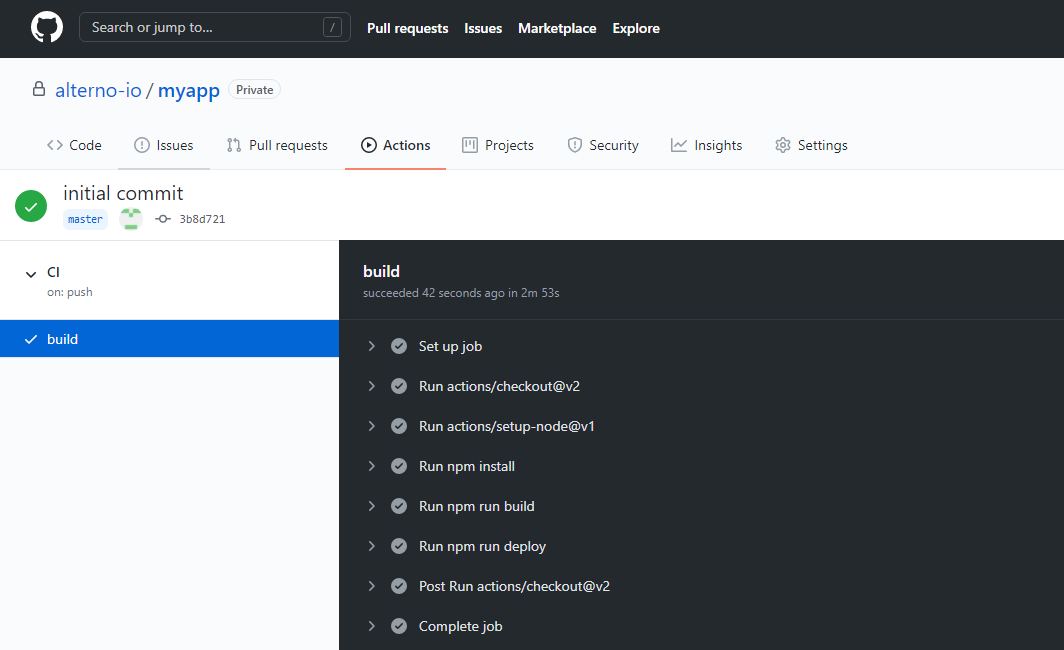Click the Private badge
Image resolution: width=1064 pixels, height=650 pixels.
click(254, 90)
